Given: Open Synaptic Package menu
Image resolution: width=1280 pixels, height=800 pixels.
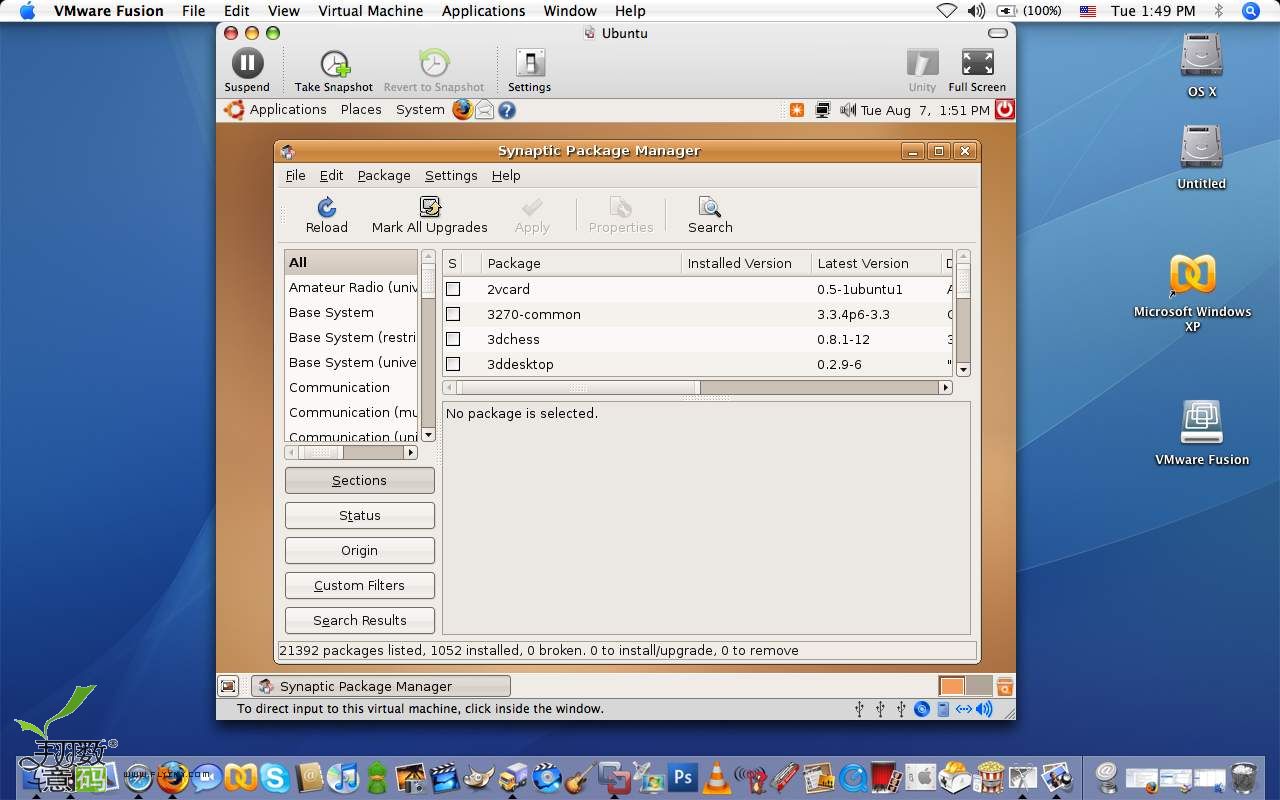Looking at the screenshot, I should [384, 175].
